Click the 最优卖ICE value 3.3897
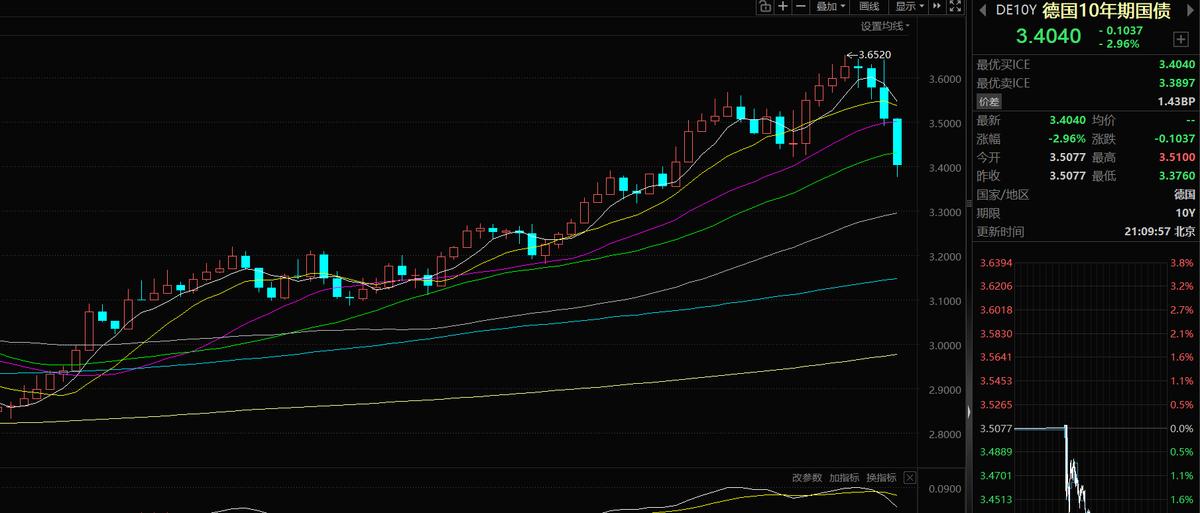Viewport: 1200px width, 513px height. (1176, 83)
